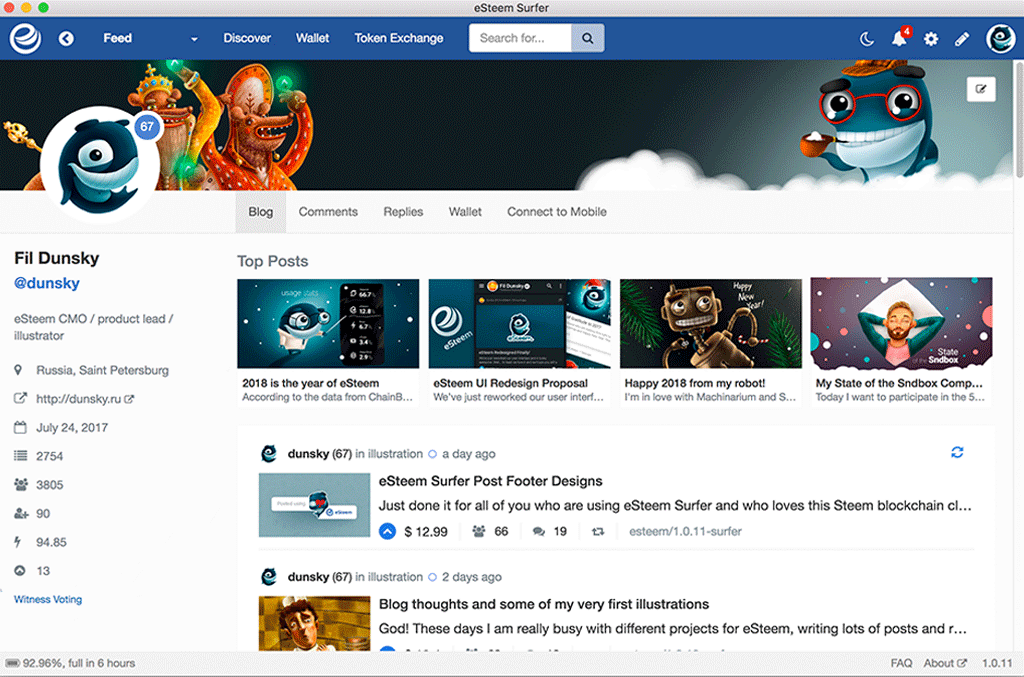Click author avatar on 2 days ago post
The width and height of the screenshot is (1024, 677).
(x=268, y=576)
